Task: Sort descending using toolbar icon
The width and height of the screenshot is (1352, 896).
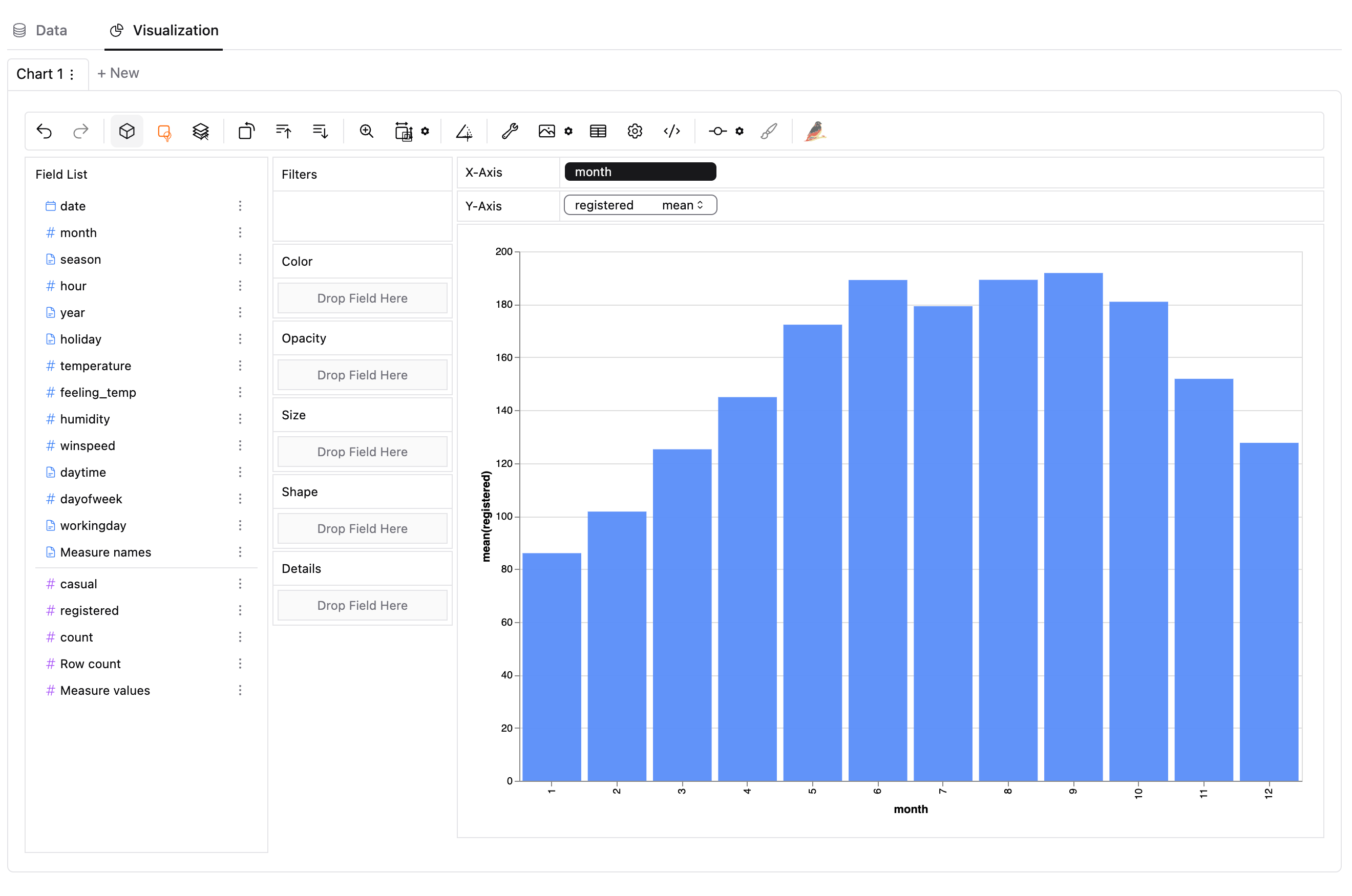Action: (320, 132)
